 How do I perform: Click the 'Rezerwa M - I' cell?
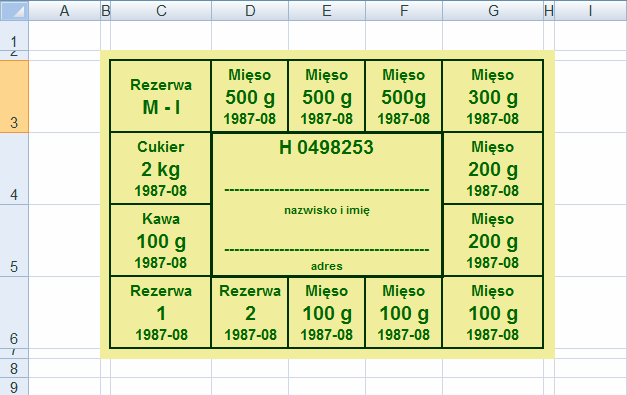point(161,96)
